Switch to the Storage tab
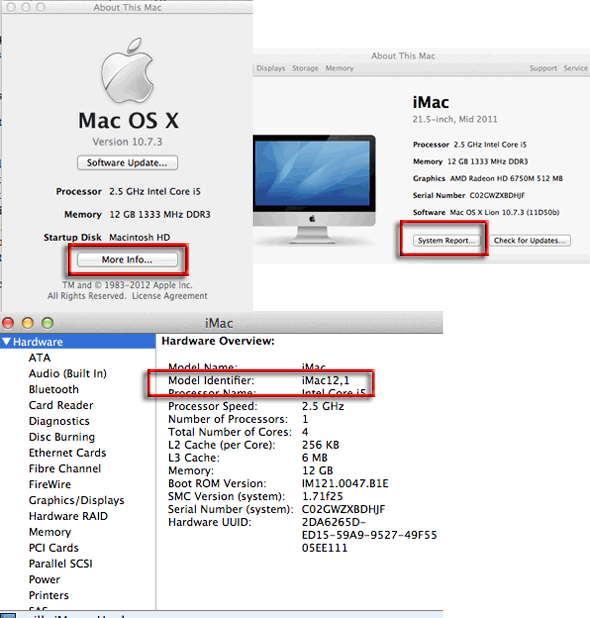Viewport: 590px width, 618px height. 305,68
